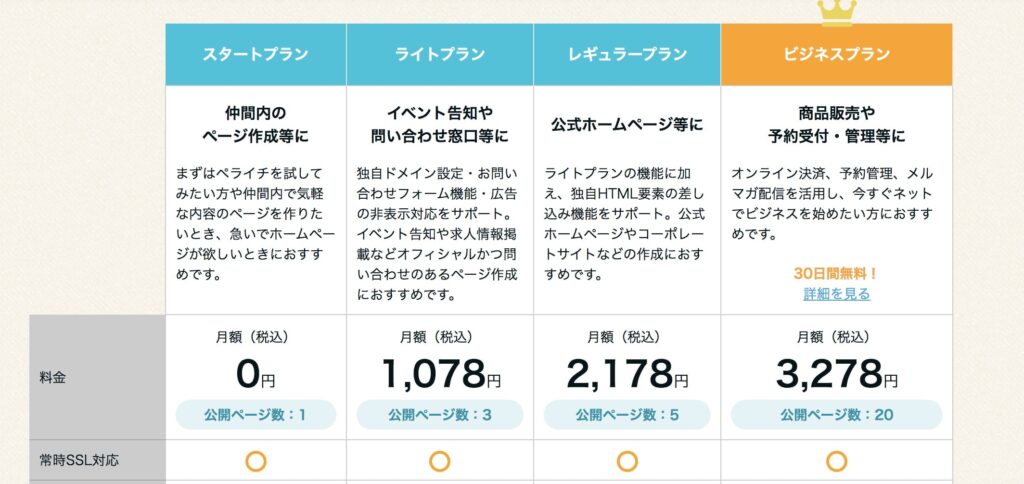Click the 常時SSL対応 row label
Screen dimensions: 1024x484
pyautogui.click(x=79, y=460)
